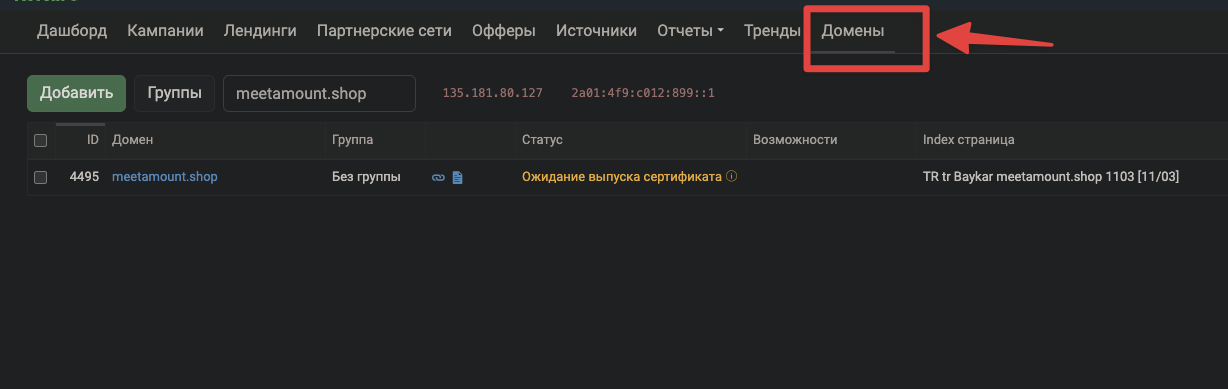Open the meetamount.shop domain link

[165, 177]
